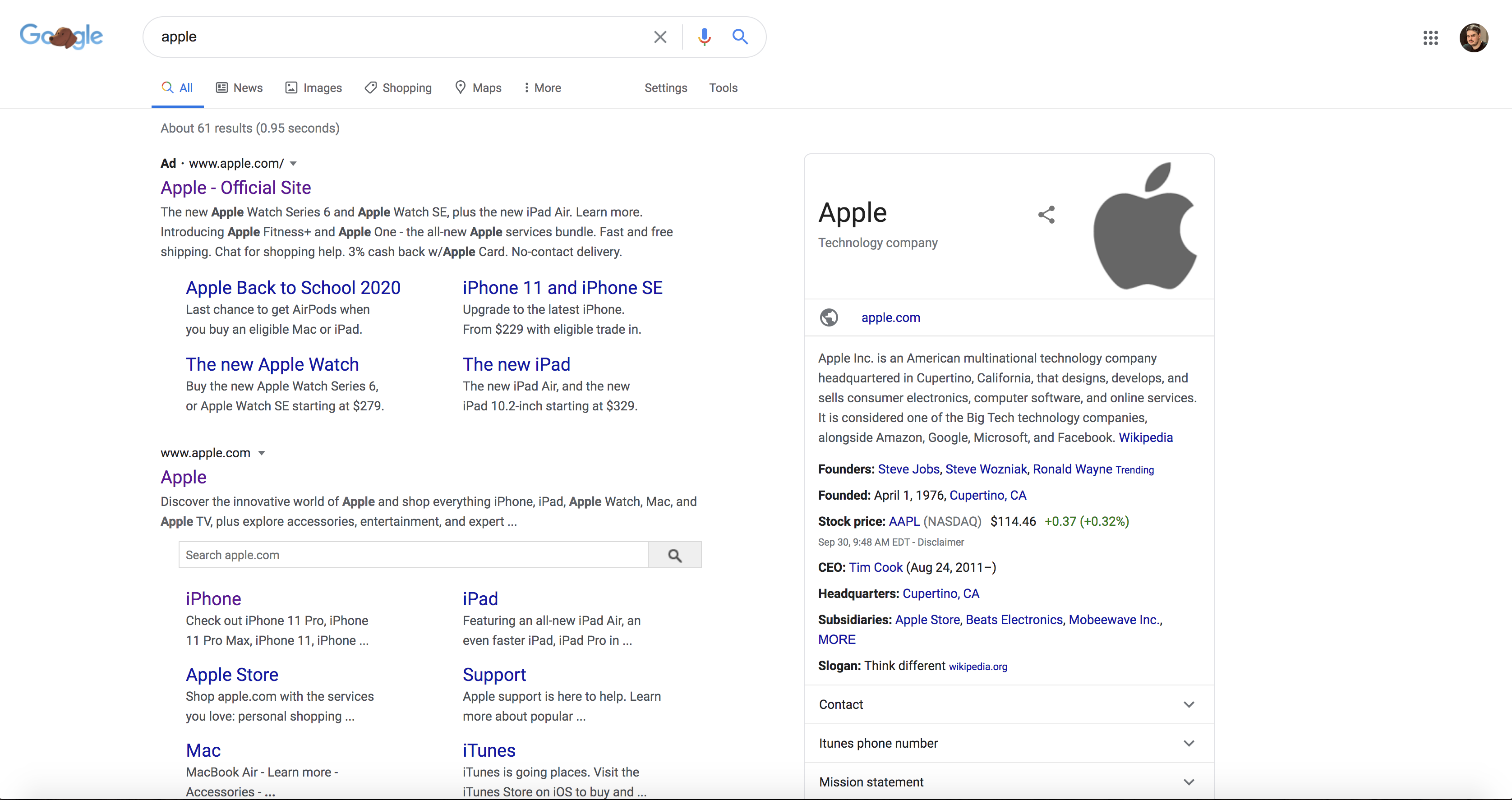The height and width of the screenshot is (800, 1512).
Task: Open the Support sitelink
Action: (494, 674)
